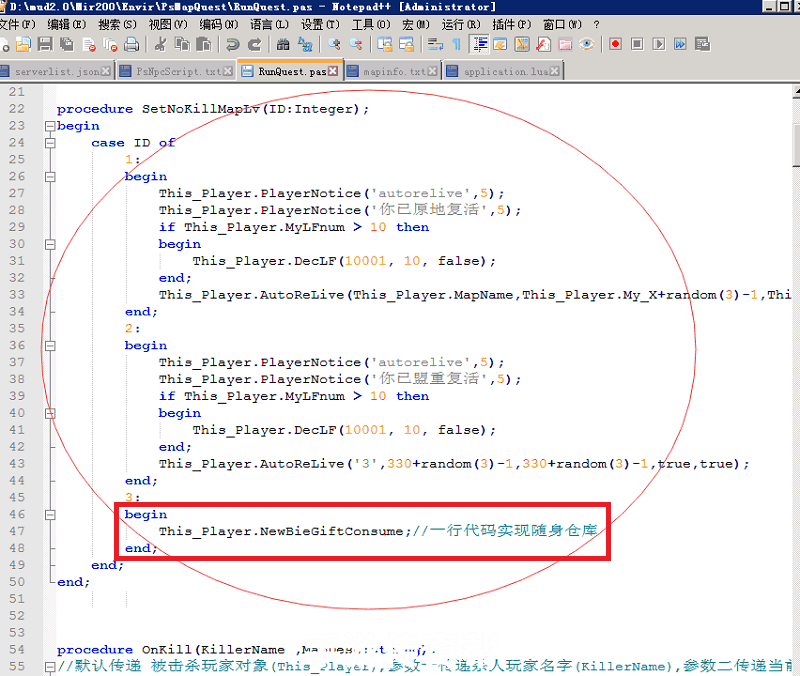Paste clipboard using the Paste toolbar icon
This screenshot has height=676, width=800.
click(204, 45)
